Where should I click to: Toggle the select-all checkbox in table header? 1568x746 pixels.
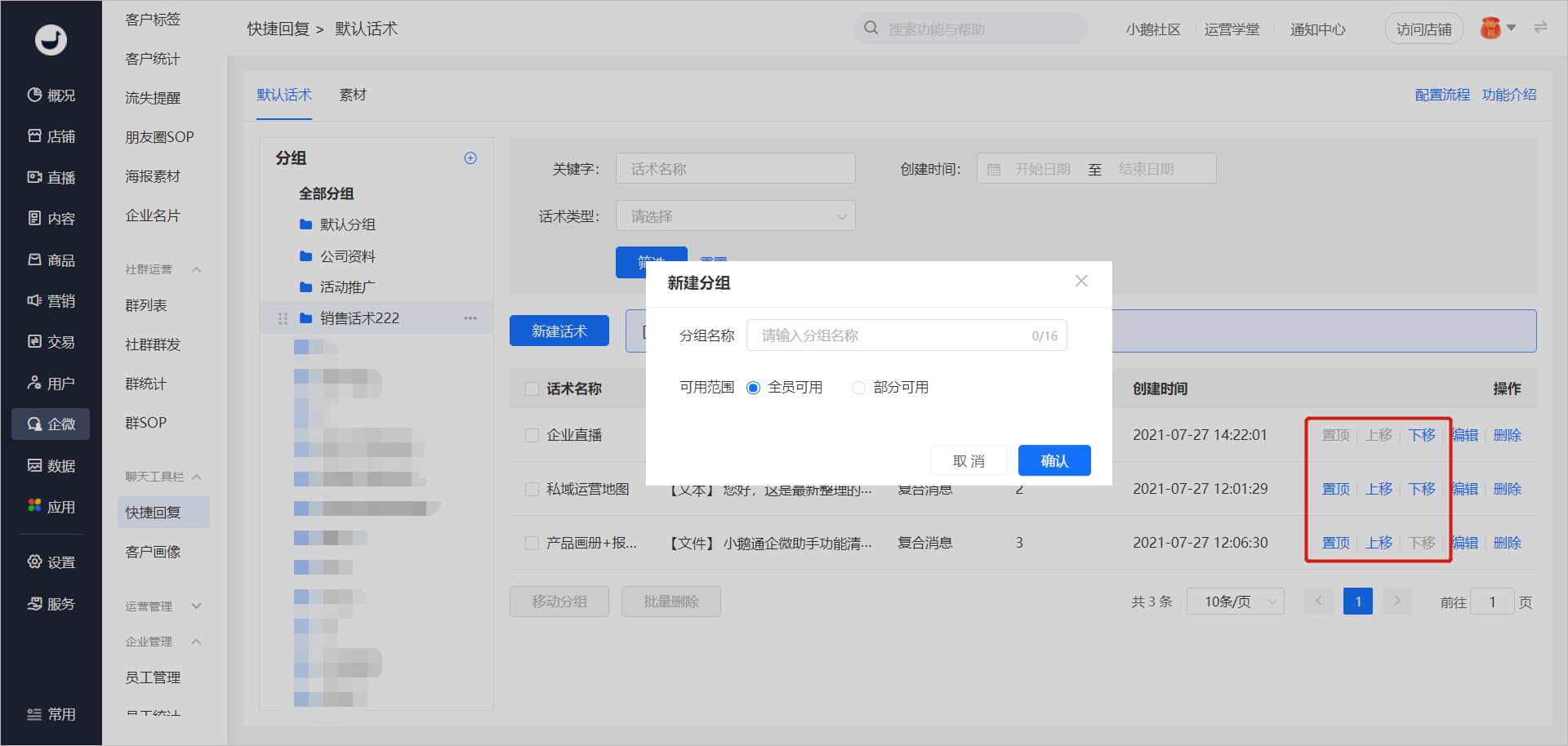(x=532, y=389)
